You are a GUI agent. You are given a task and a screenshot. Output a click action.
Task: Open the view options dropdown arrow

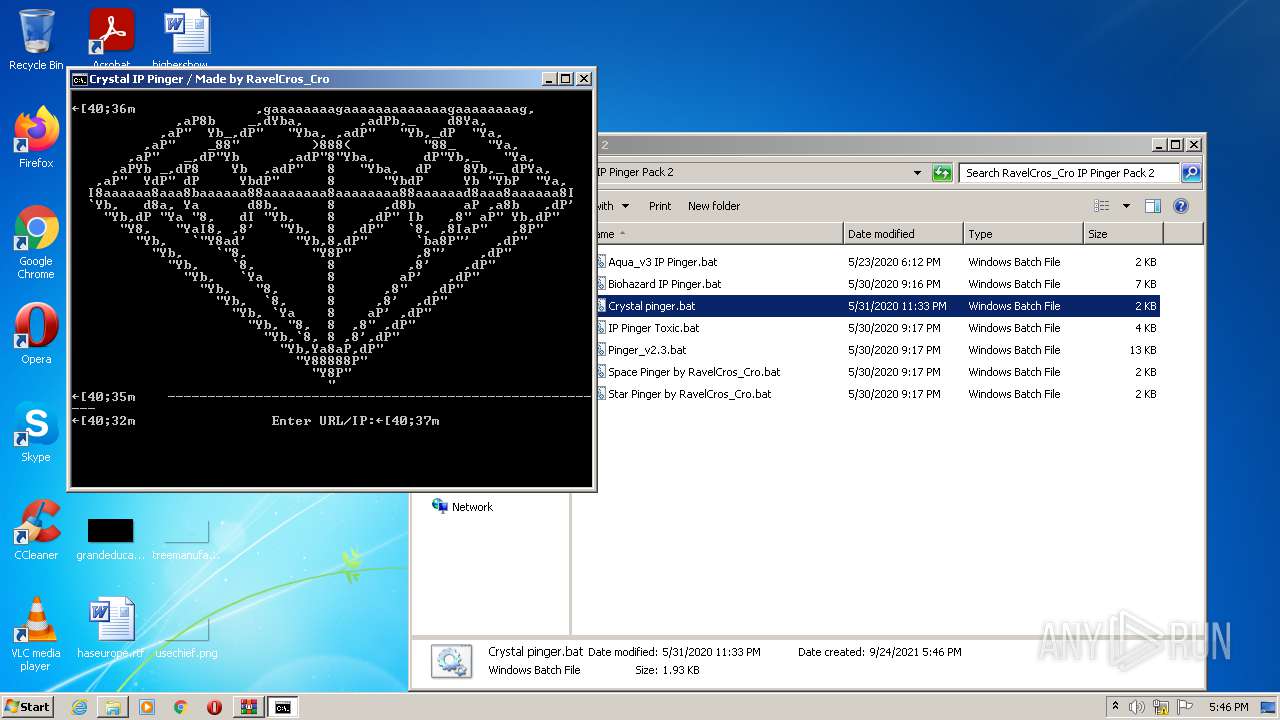(1125, 206)
